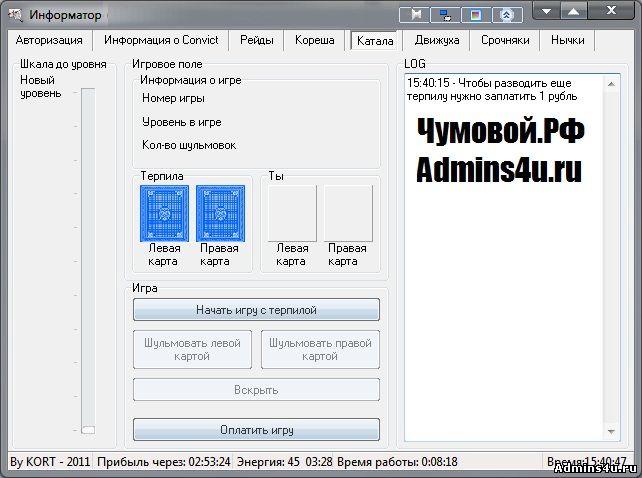Click the level scale slider thumb

coord(88,429)
